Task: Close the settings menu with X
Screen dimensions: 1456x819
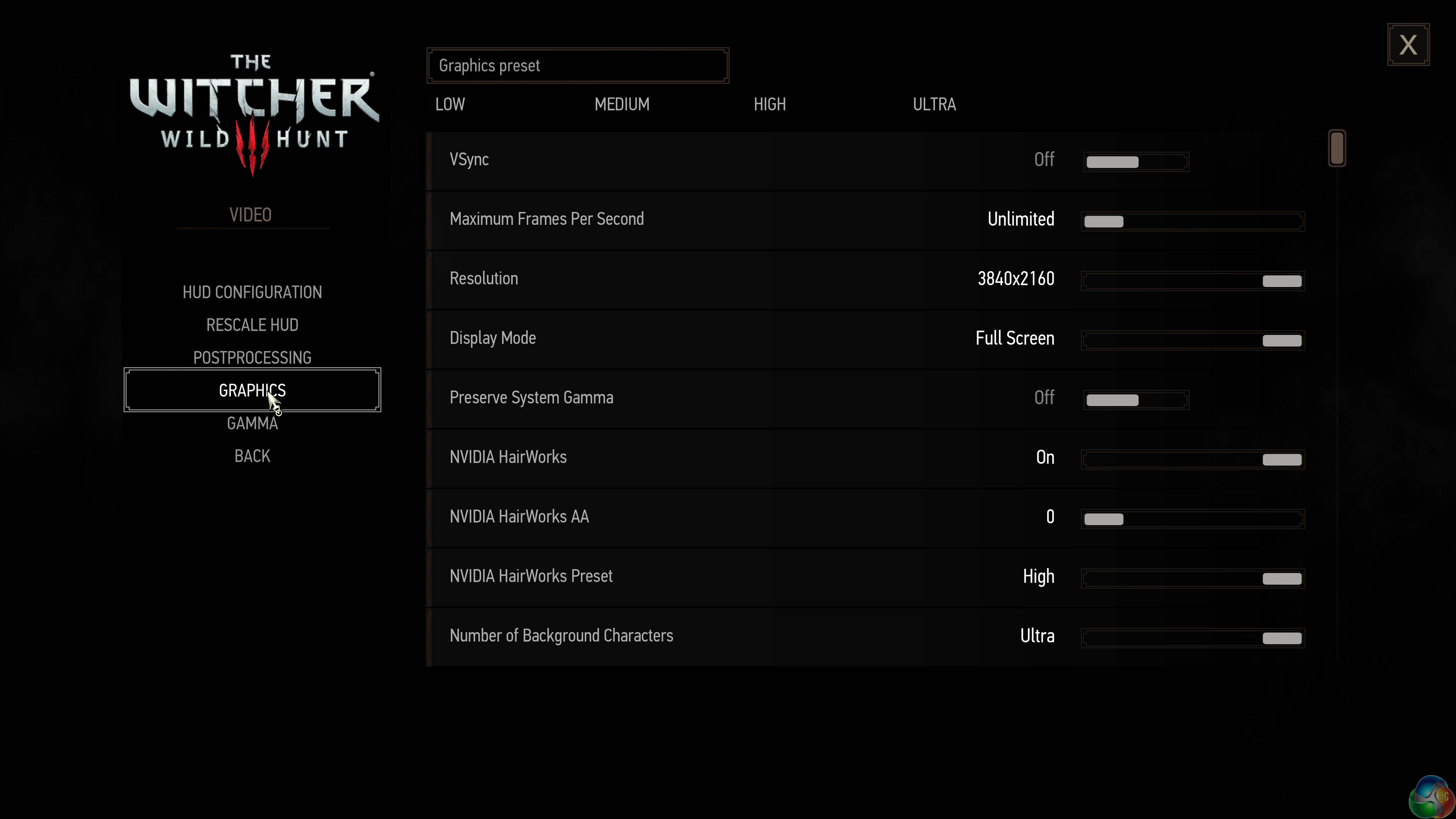Action: click(1407, 45)
